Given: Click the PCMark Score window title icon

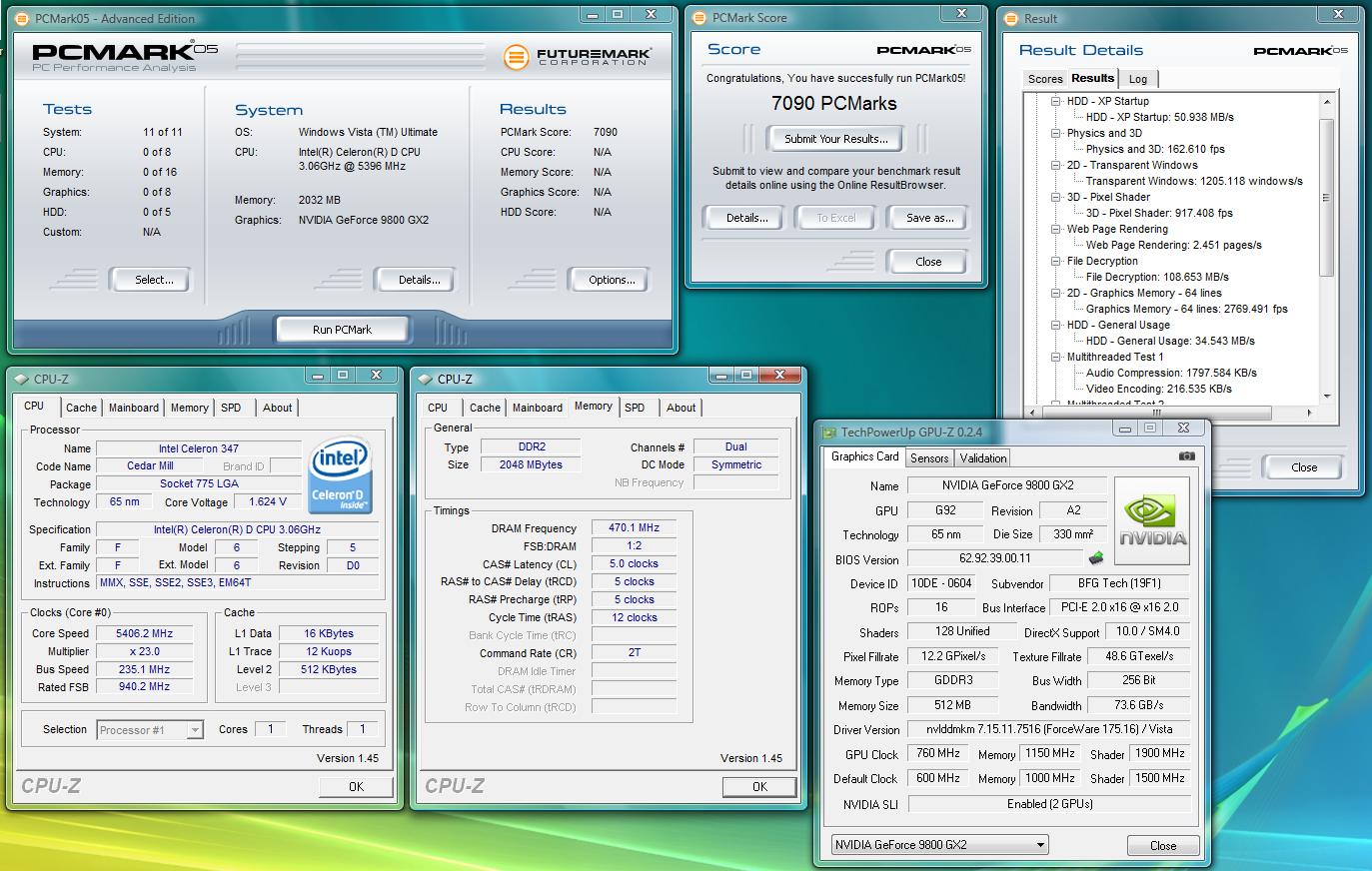Looking at the screenshot, I should (x=699, y=18).
